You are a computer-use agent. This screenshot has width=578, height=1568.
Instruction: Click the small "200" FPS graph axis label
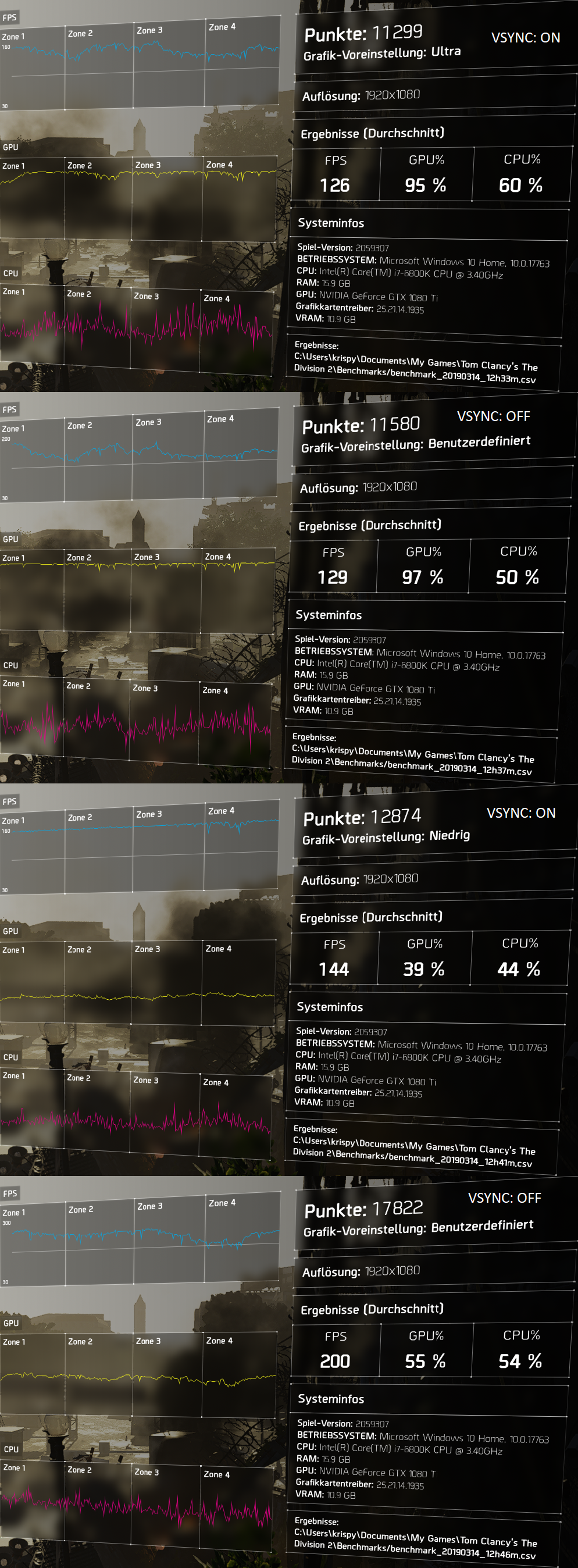[x=6, y=439]
